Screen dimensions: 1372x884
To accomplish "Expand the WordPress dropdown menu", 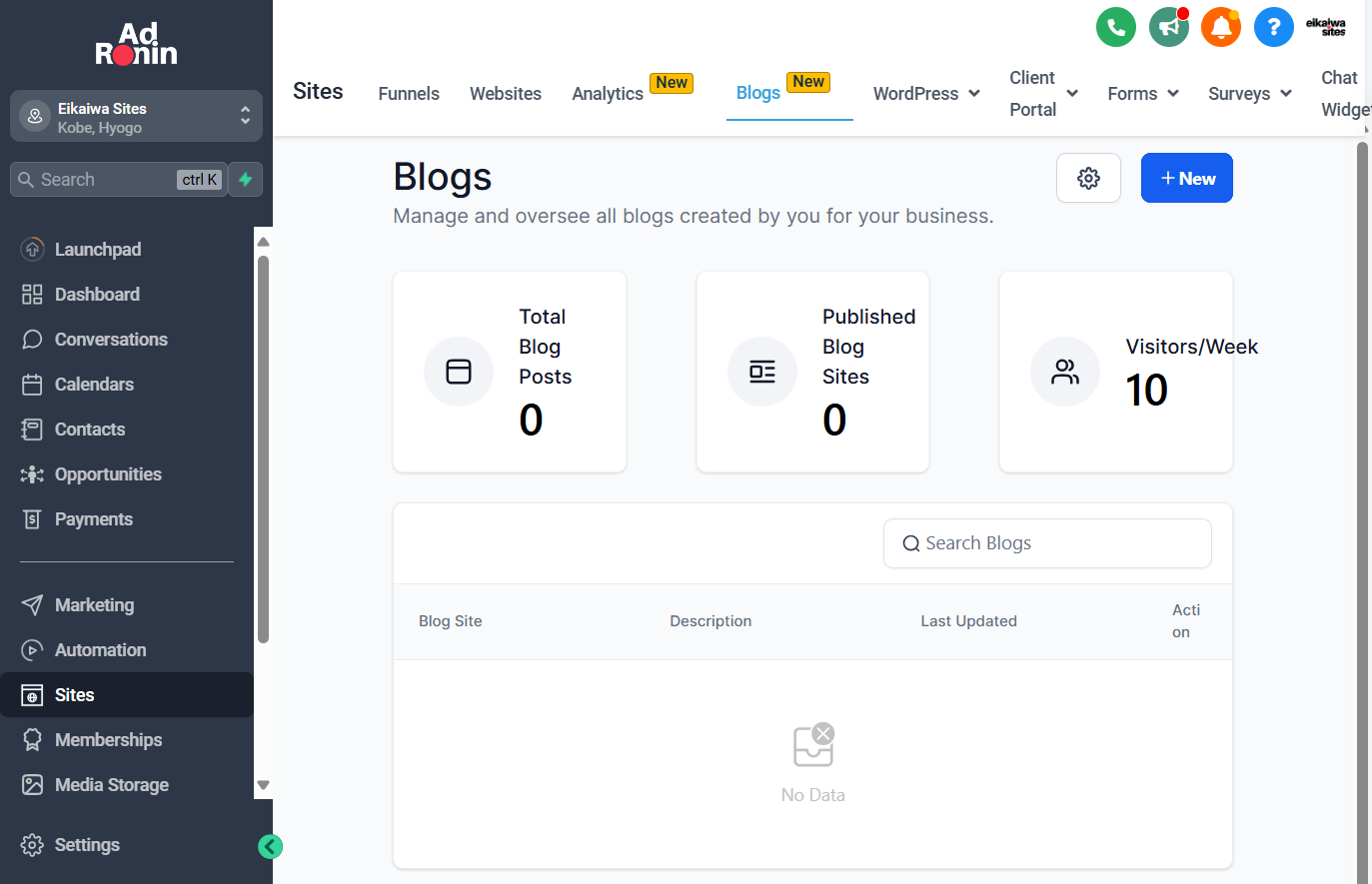I will click(926, 94).
